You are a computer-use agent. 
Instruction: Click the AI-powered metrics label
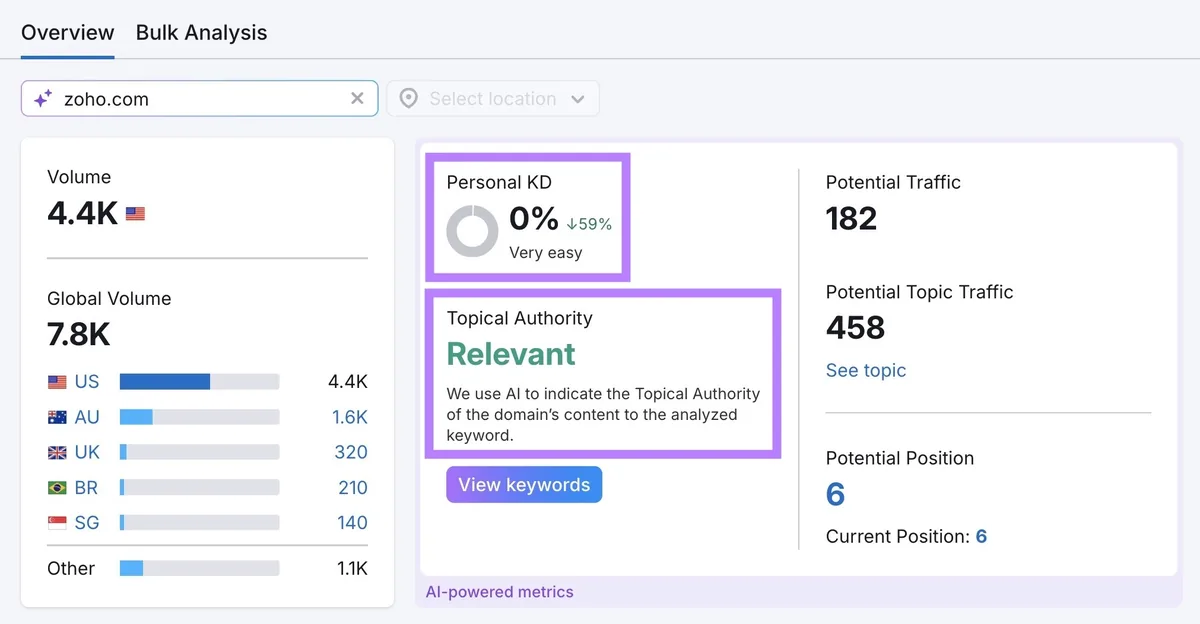(500, 592)
